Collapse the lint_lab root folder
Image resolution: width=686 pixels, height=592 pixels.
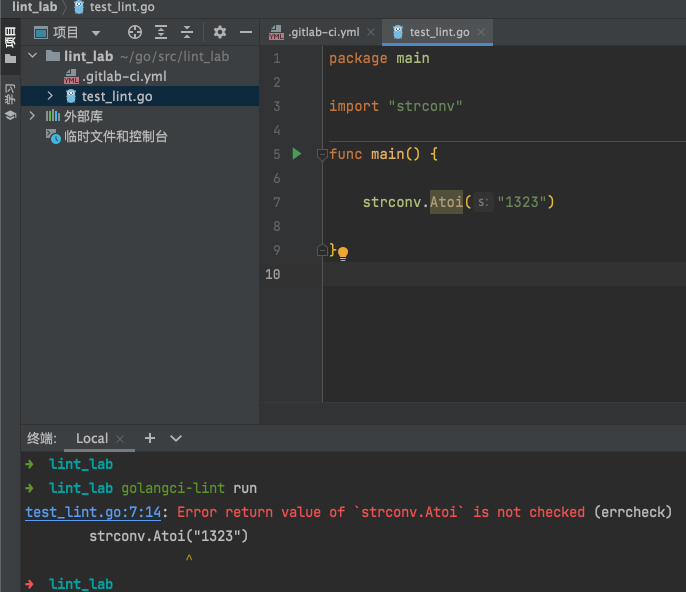[x=33, y=56]
